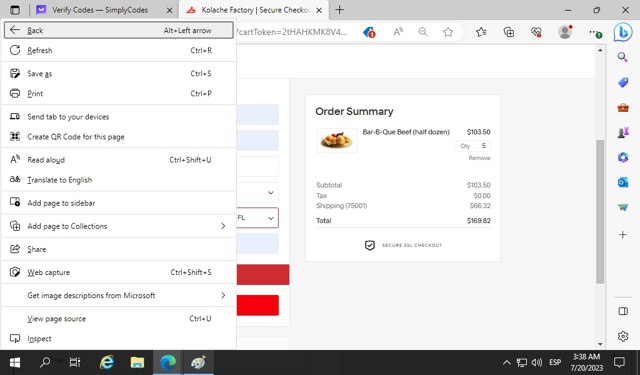Click the Qty 5 quantity field
The height and width of the screenshot is (375, 640).
pyautogui.click(x=473, y=146)
